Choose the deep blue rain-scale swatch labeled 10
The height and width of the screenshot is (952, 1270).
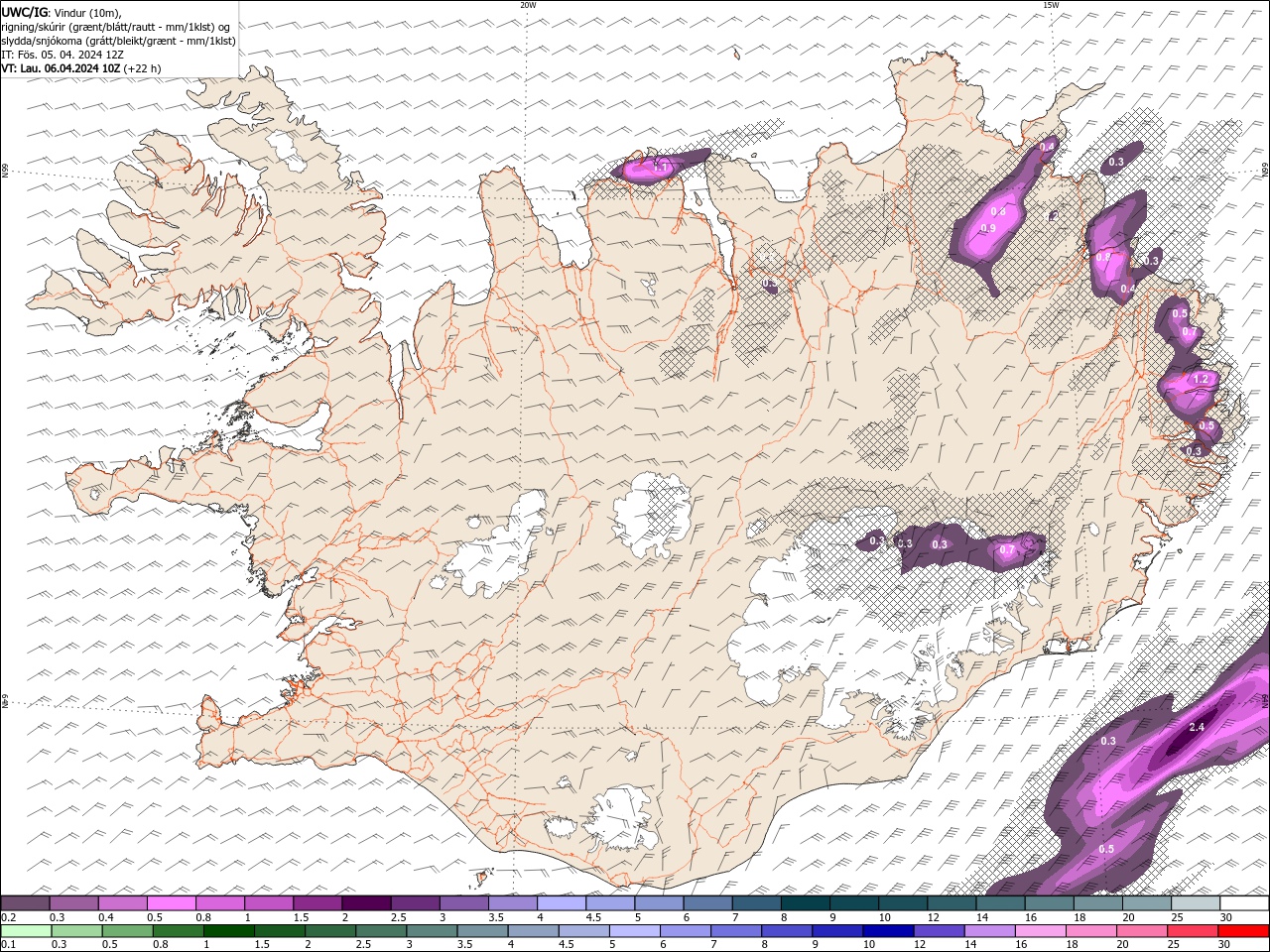click(888, 931)
